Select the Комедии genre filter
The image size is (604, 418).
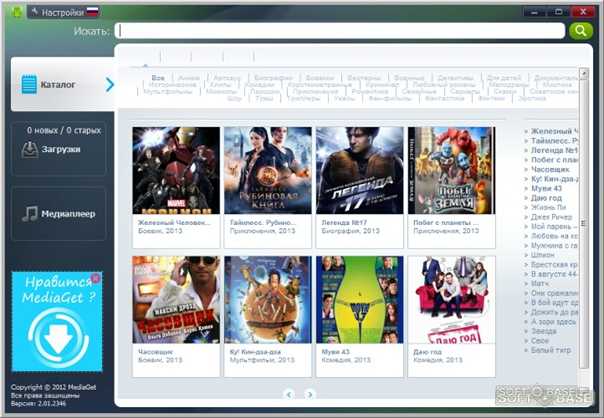tap(260, 84)
